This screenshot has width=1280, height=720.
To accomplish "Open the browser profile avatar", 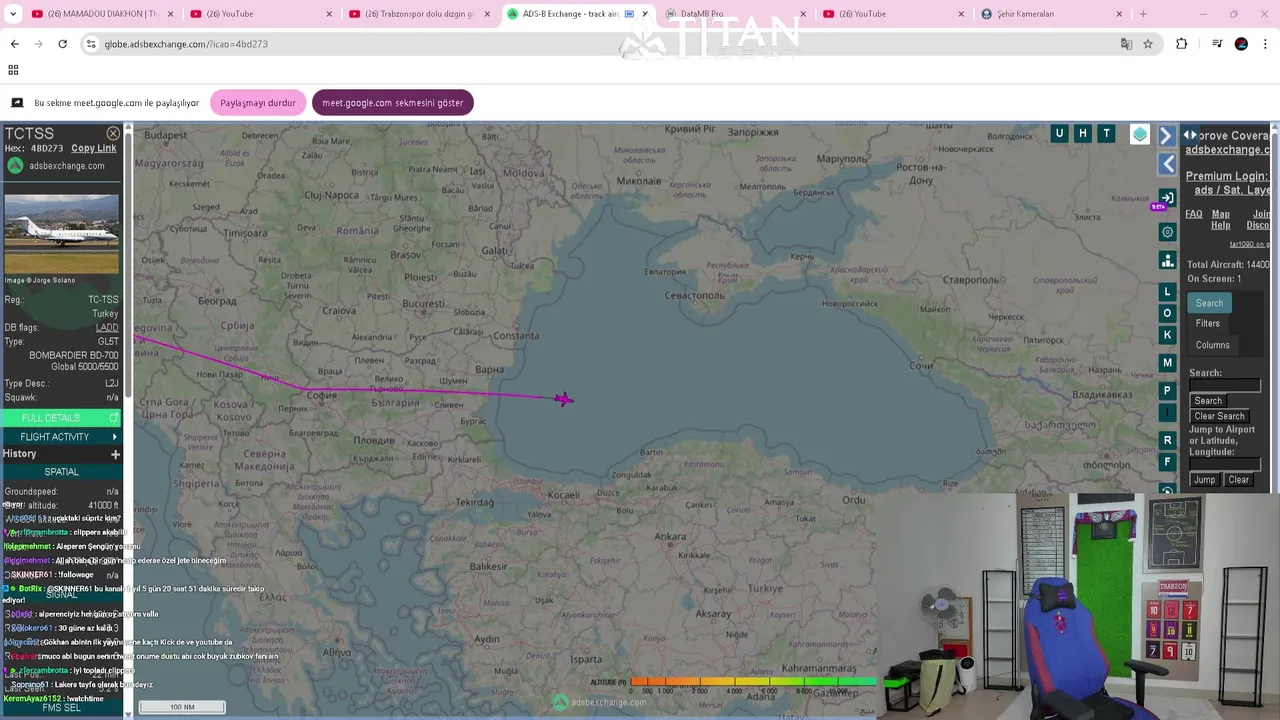I will pyautogui.click(x=1241, y=44).
